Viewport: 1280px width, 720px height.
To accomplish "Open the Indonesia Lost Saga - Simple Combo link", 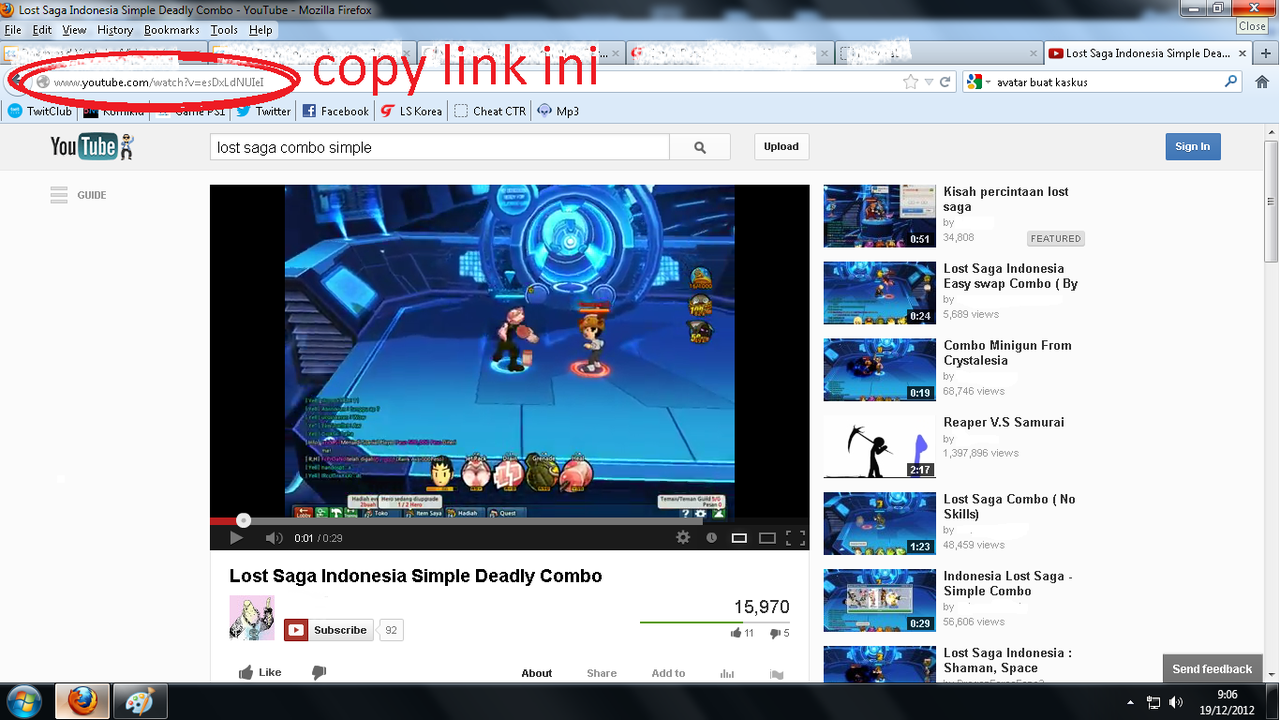I will coord(1008,584).
